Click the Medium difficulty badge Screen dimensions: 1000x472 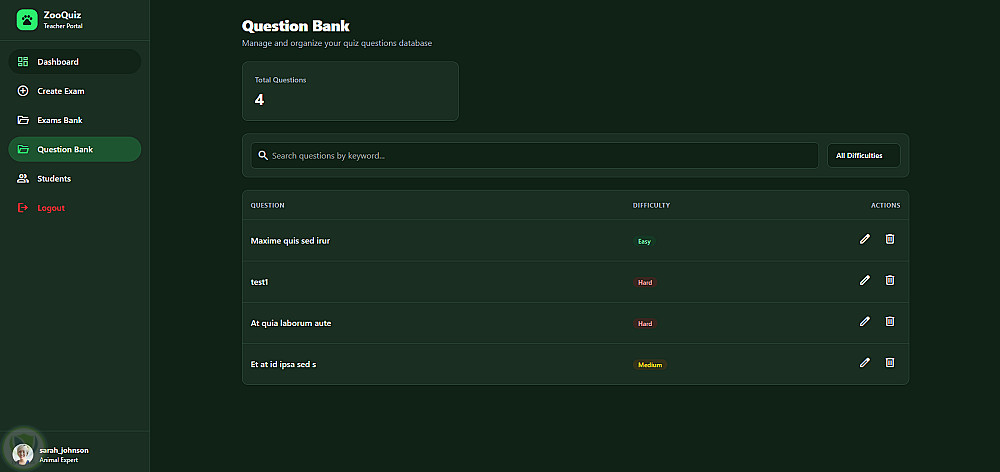pyautogui.click(x=650, y=365)
